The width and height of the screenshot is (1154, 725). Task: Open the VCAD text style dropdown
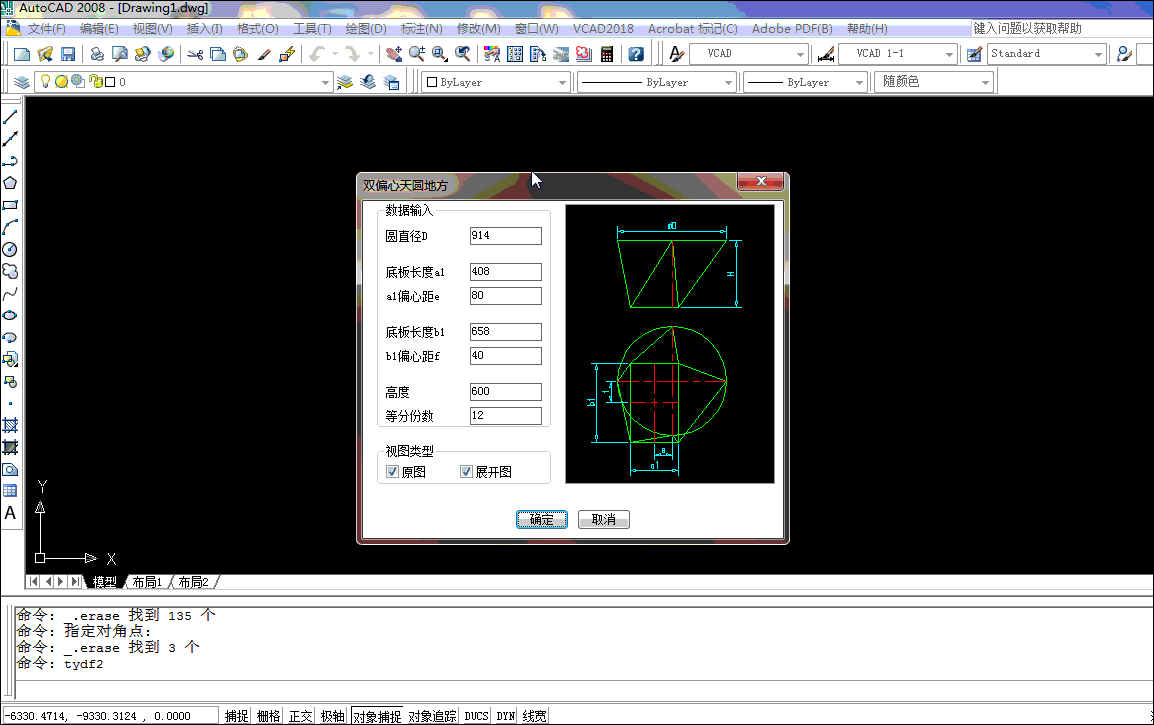(800, 54)
